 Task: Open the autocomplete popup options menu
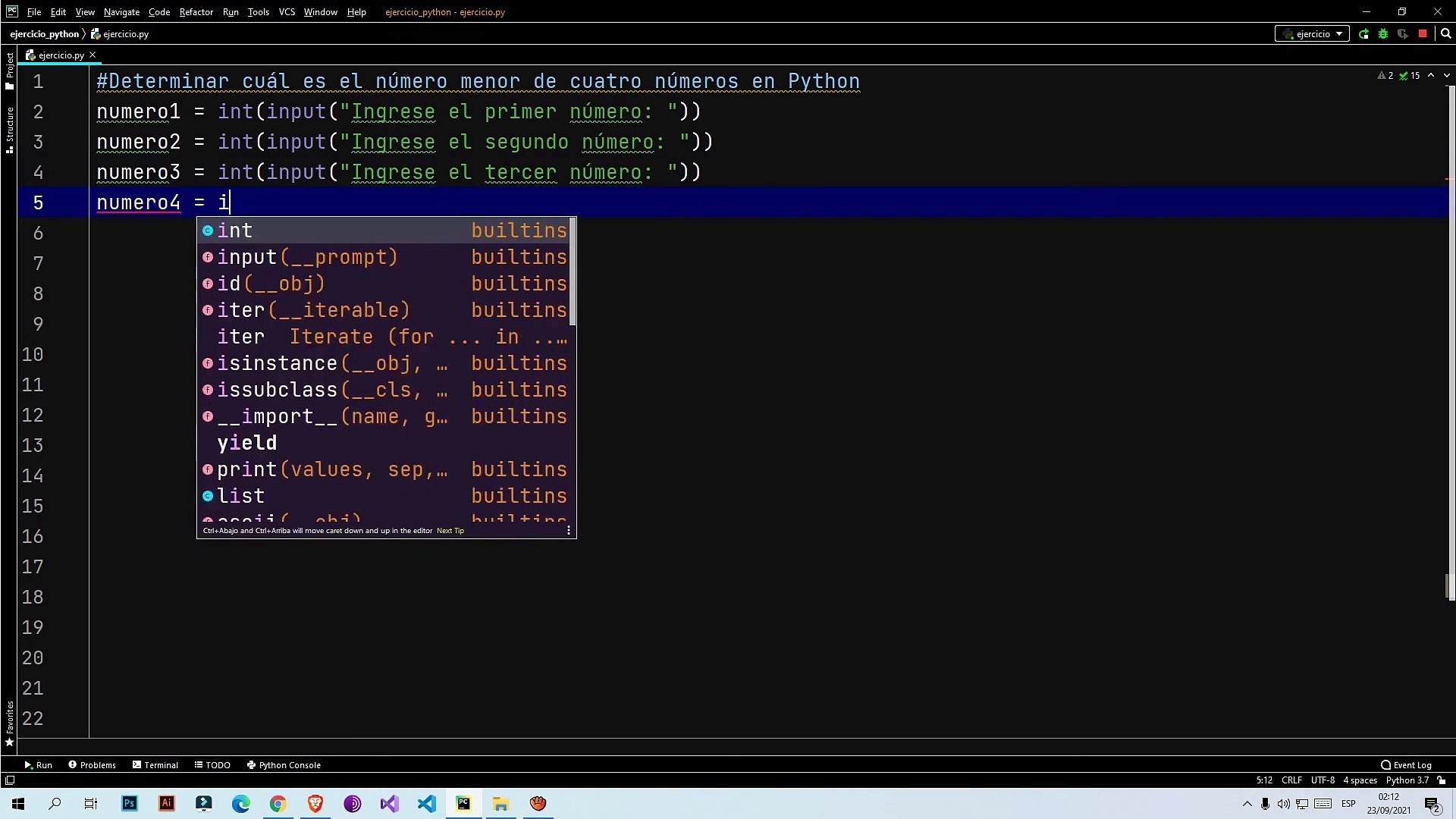[x=569, y=530]
